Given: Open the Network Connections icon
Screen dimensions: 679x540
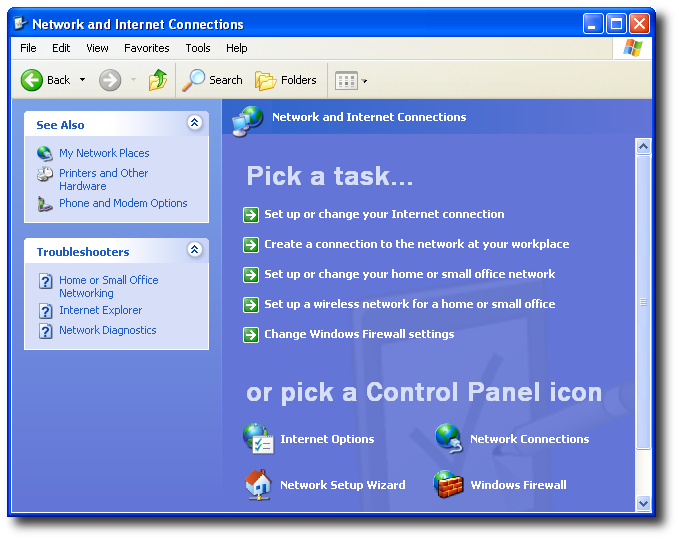Looking at the screenshot, I should [449, 439].
